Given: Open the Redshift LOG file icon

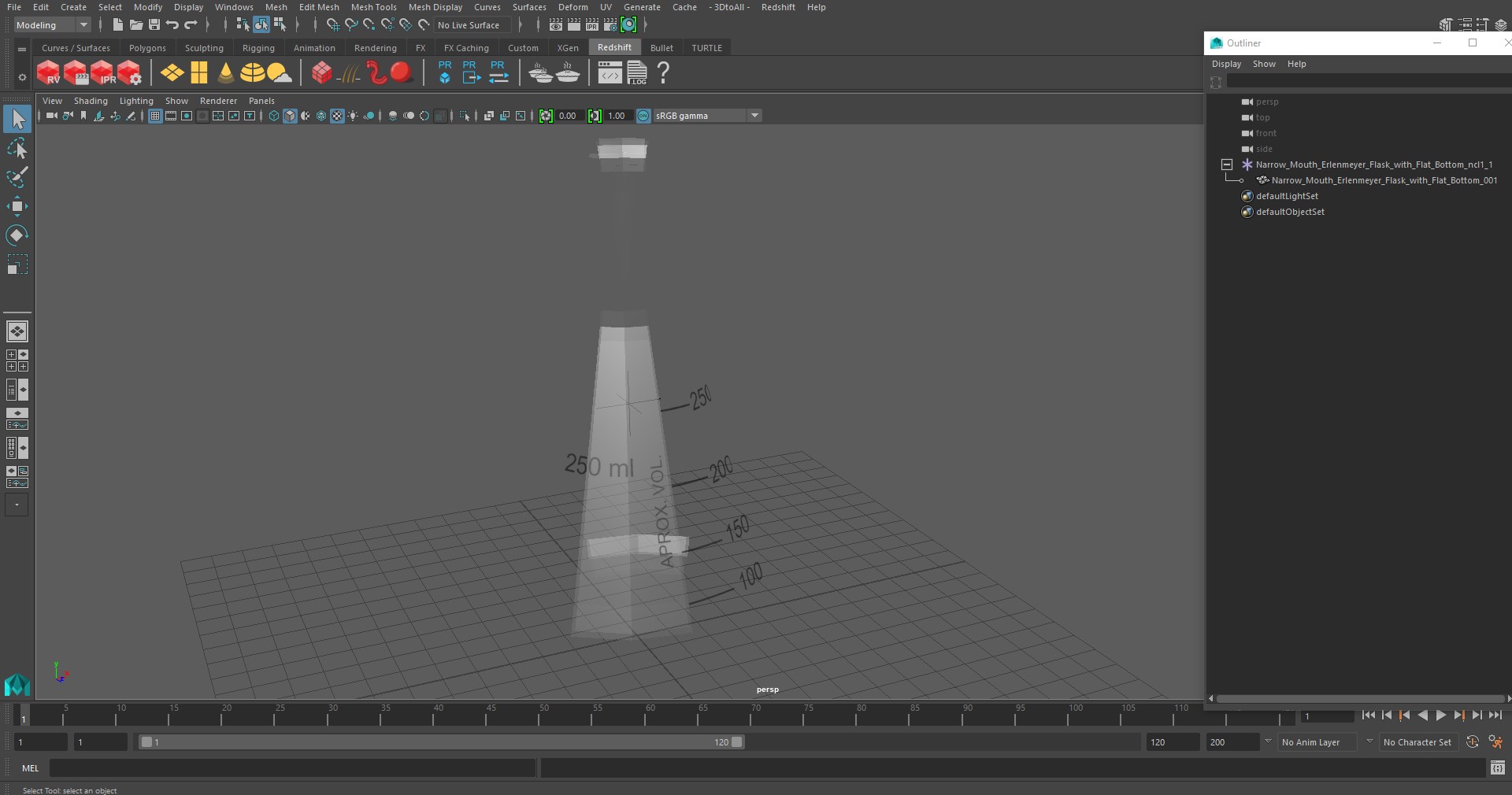Looking at the screenshot, I should tap(637, 73).
